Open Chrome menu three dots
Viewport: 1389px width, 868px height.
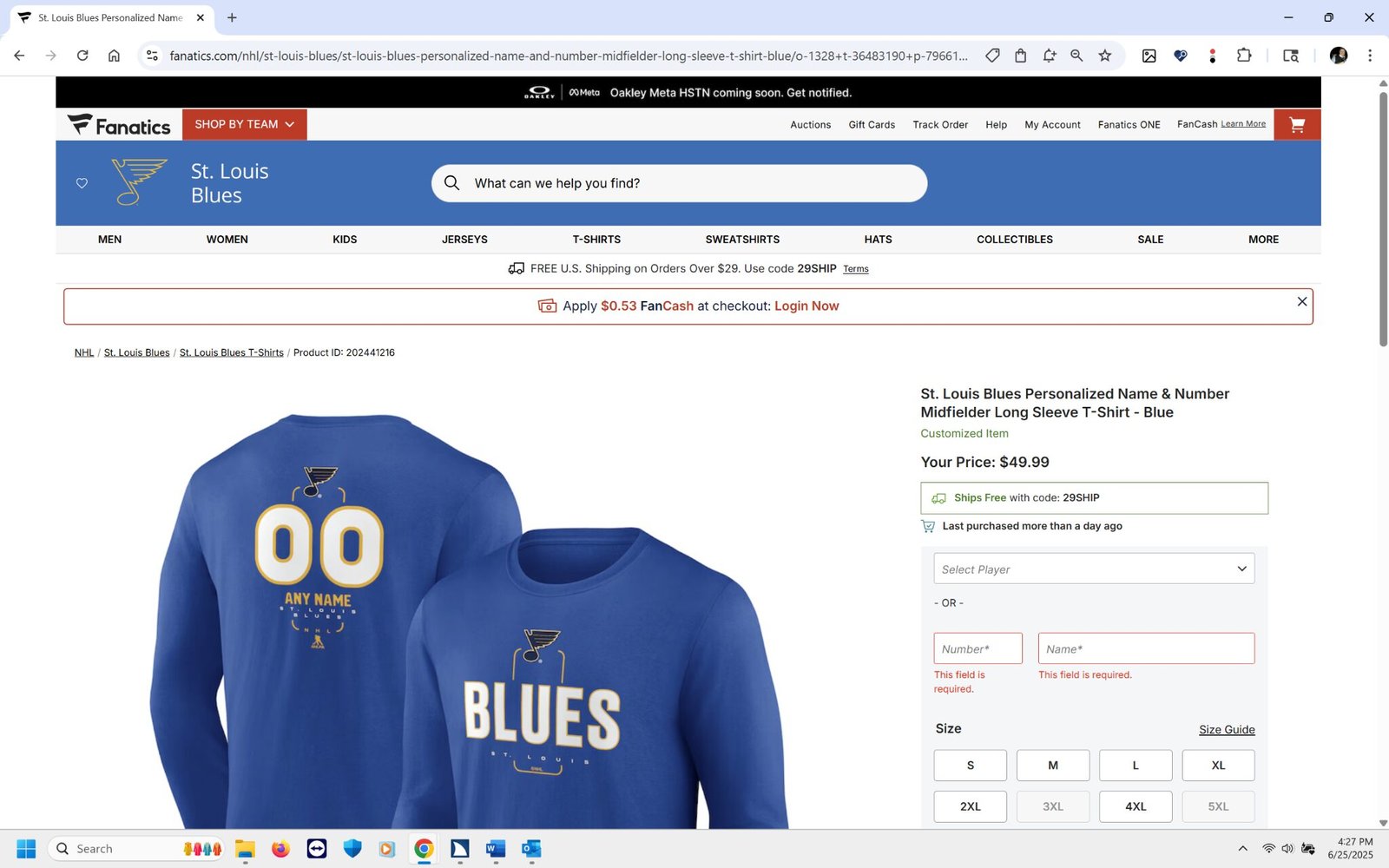[1370, 56]
